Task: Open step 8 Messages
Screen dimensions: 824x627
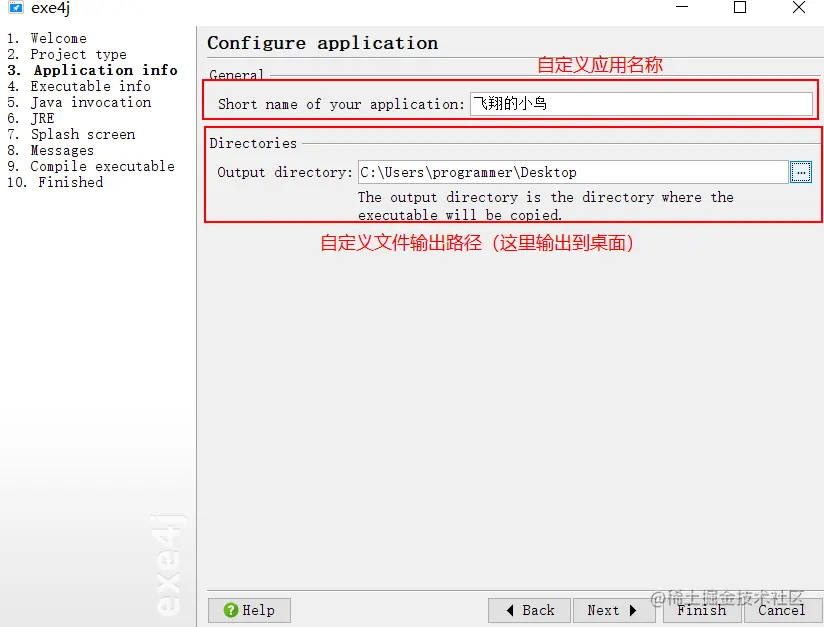Action: click(50, 150)
